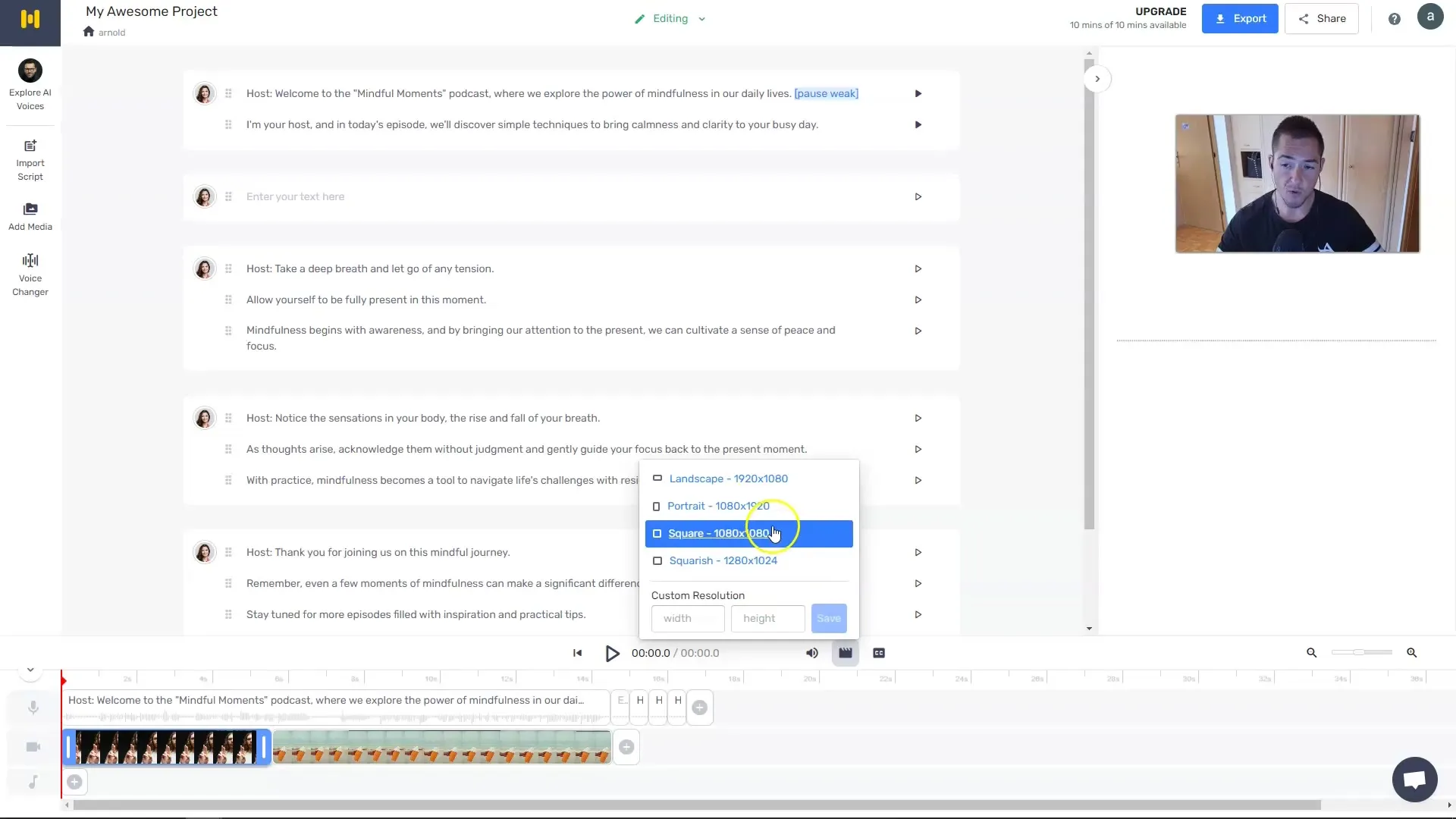Image resolution: width=1456 pixels, height=819 pixels.
Task: Click Share button
Action: (x=1322, y=18)
